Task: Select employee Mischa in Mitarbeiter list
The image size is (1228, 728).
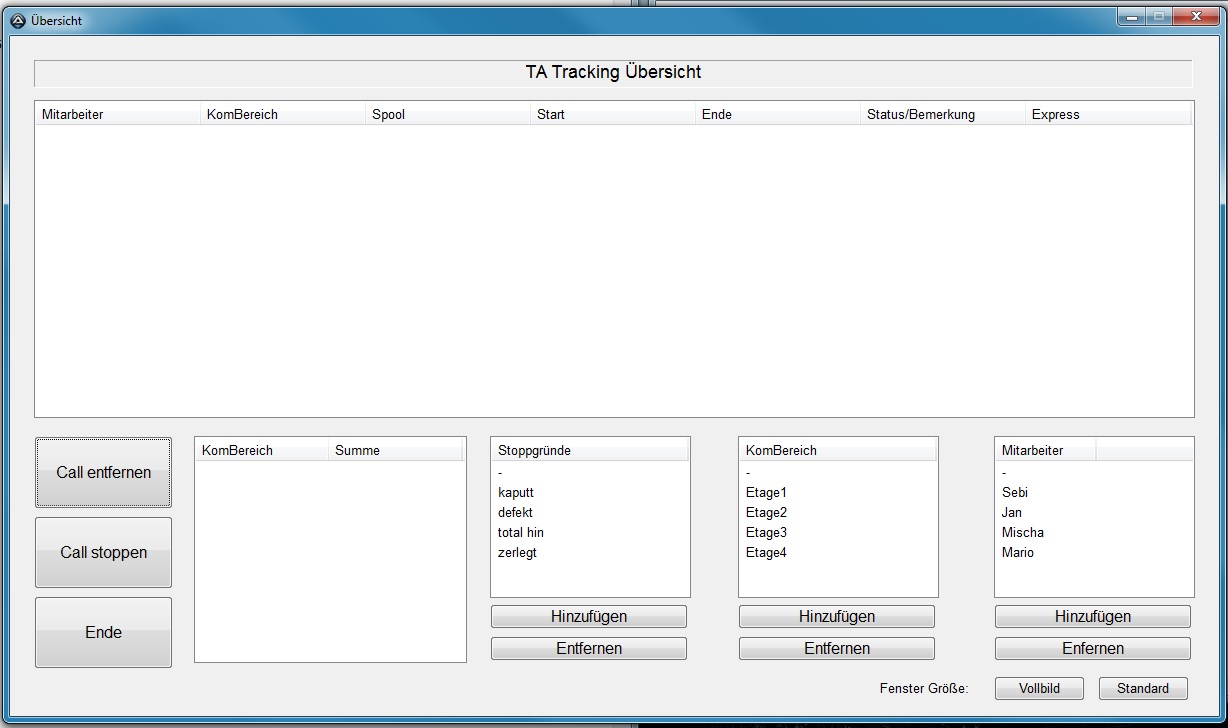Action: click(x=1023, y=532)
